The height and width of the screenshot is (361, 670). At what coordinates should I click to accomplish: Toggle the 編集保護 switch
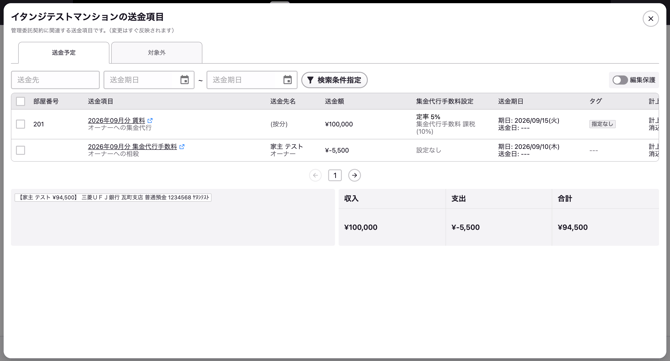(x=620, y=80)
